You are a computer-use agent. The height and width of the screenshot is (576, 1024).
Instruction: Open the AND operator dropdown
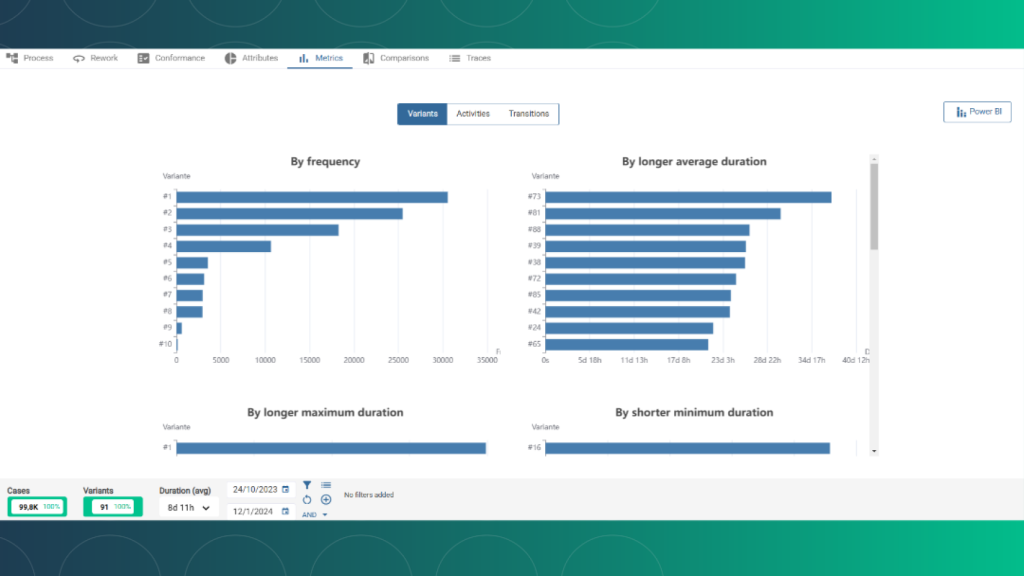click(315, 515)
